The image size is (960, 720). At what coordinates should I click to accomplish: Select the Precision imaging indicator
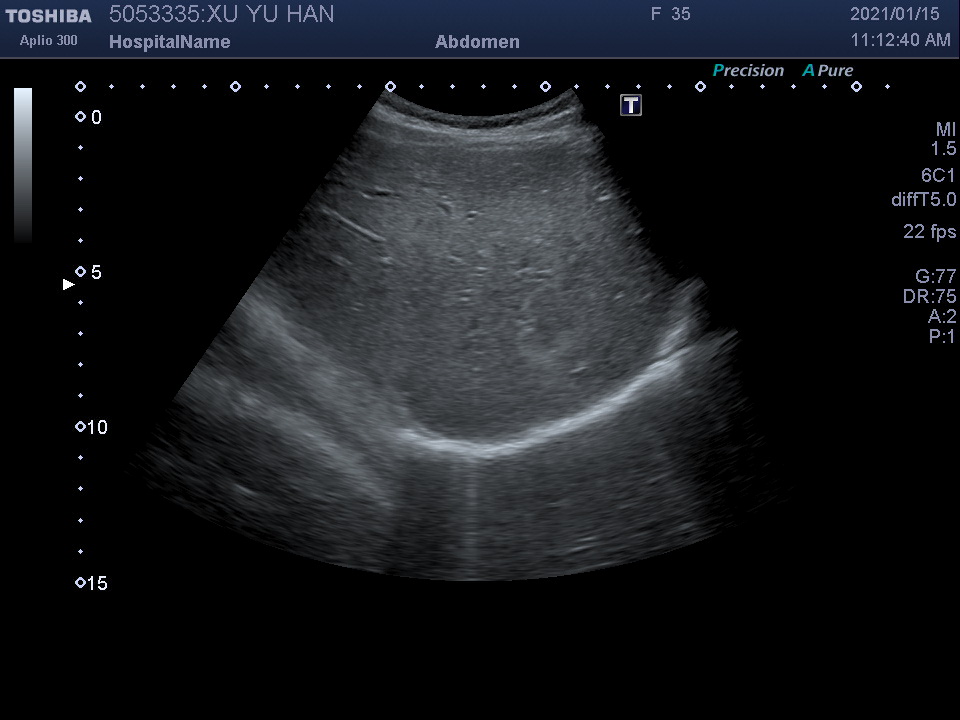tap(748, 71)
